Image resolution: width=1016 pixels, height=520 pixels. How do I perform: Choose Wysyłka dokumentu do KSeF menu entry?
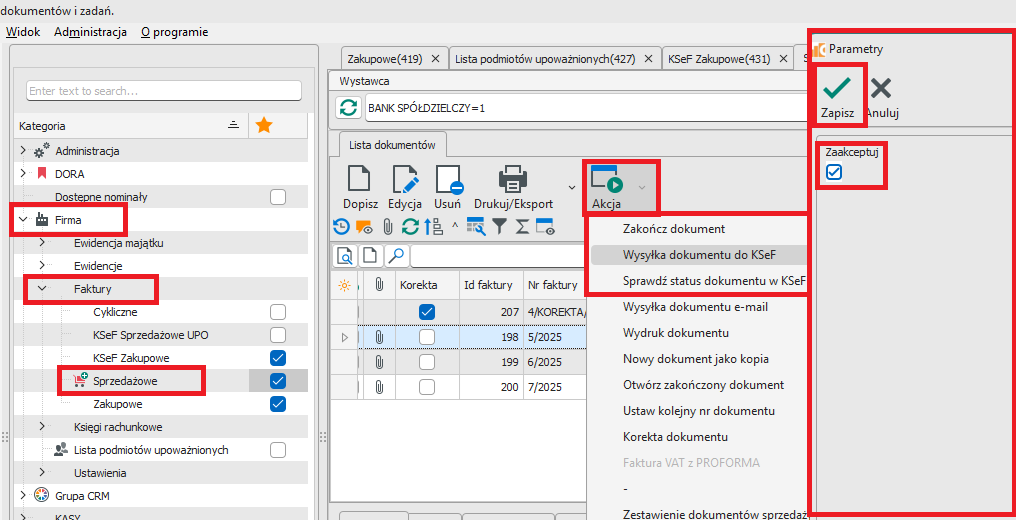tap(698, 255)
